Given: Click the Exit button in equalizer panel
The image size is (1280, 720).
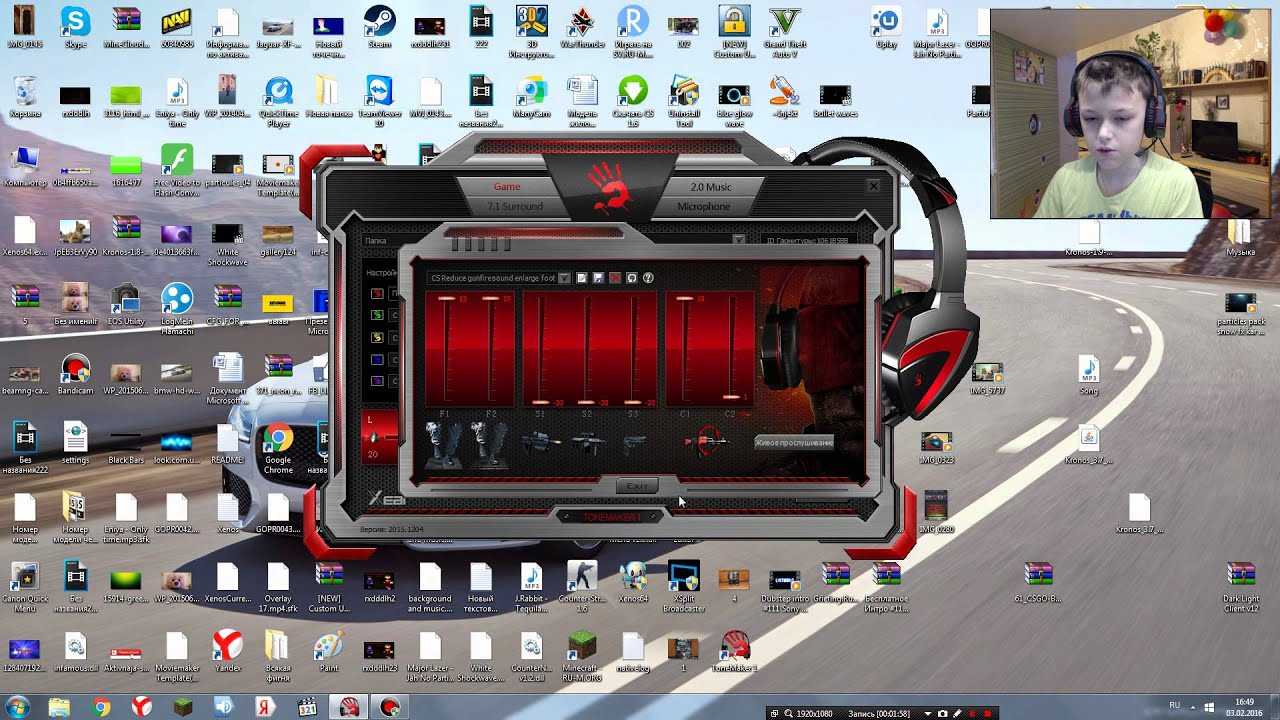Looking at the screenshot, I should (x=638, y=486).
